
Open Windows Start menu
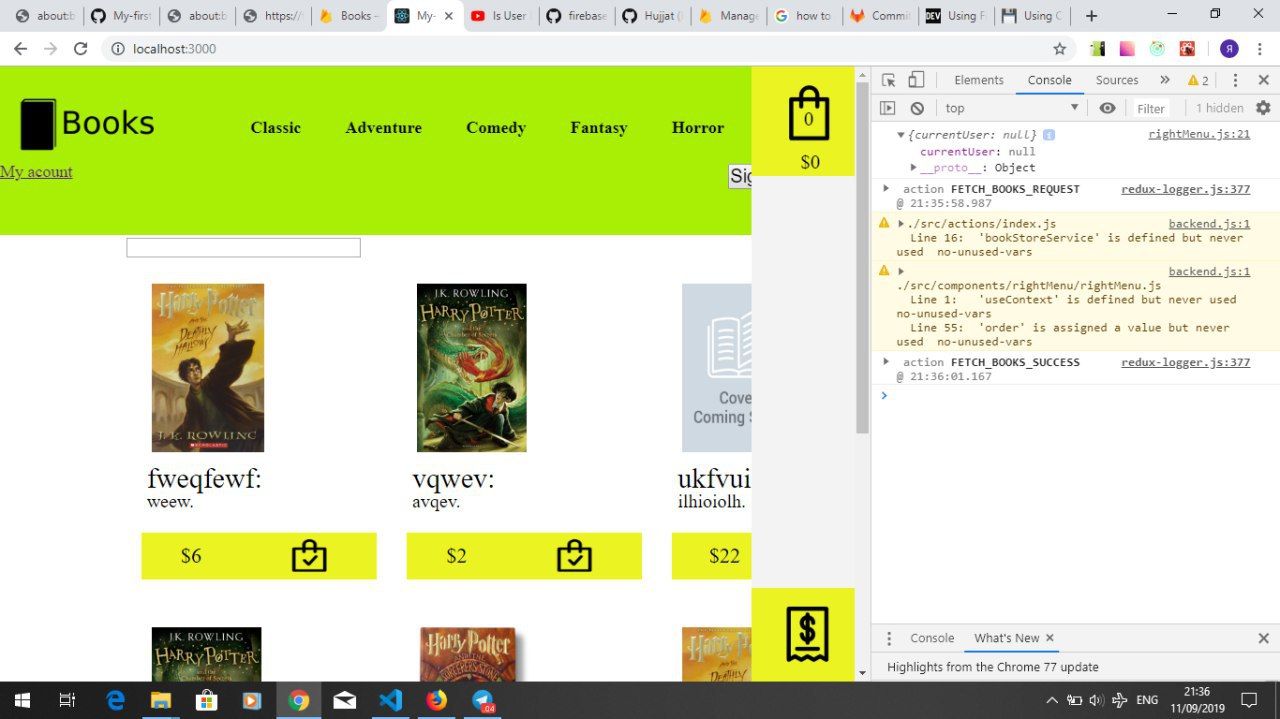click(21, 700)
